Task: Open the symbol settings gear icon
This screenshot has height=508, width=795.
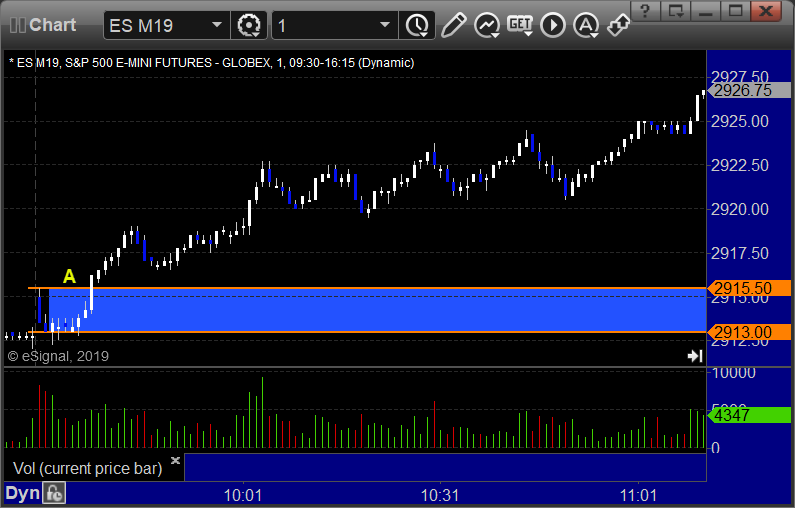Action: tap(249, 24)
